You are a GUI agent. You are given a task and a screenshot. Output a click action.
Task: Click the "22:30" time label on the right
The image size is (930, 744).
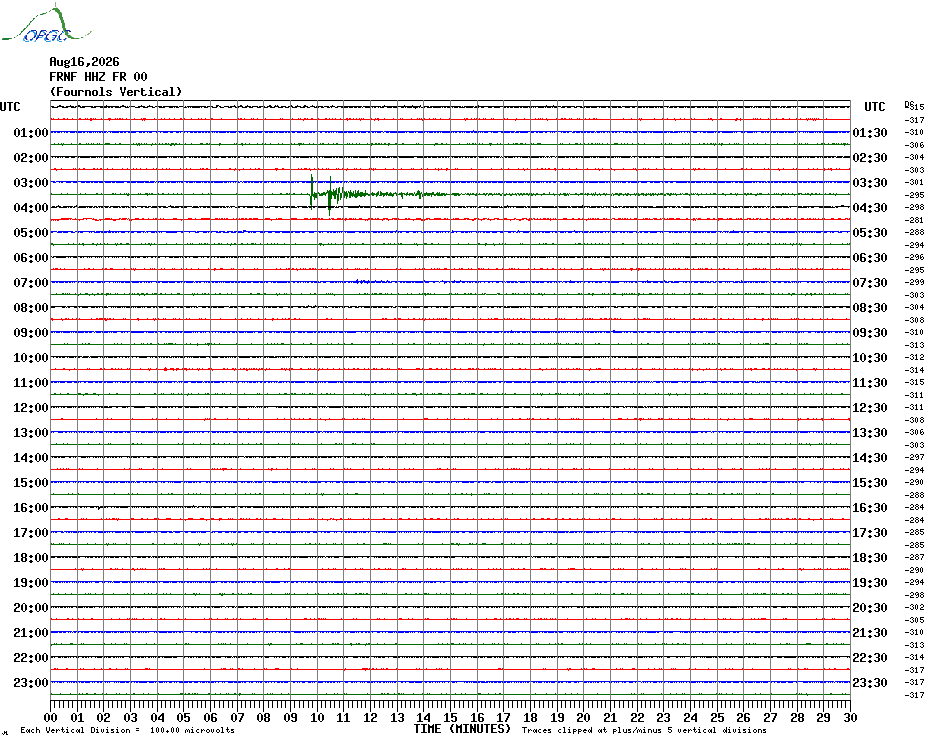click(870, 657)
